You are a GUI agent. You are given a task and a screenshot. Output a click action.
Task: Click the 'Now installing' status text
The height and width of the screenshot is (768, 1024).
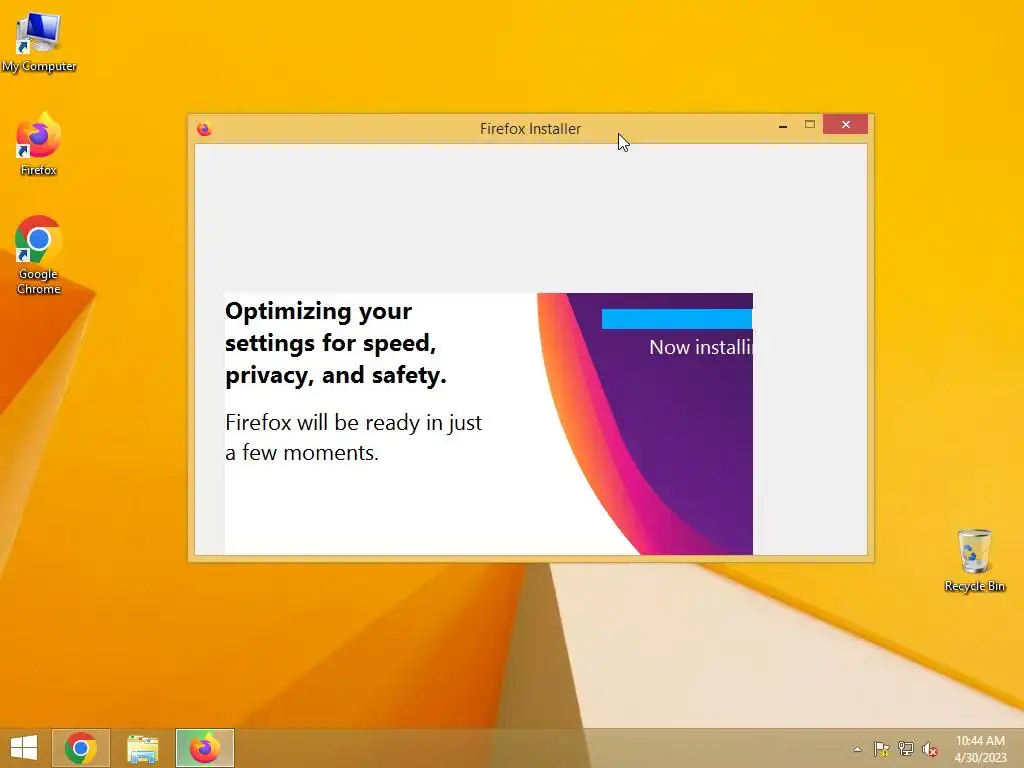point(701,347)
